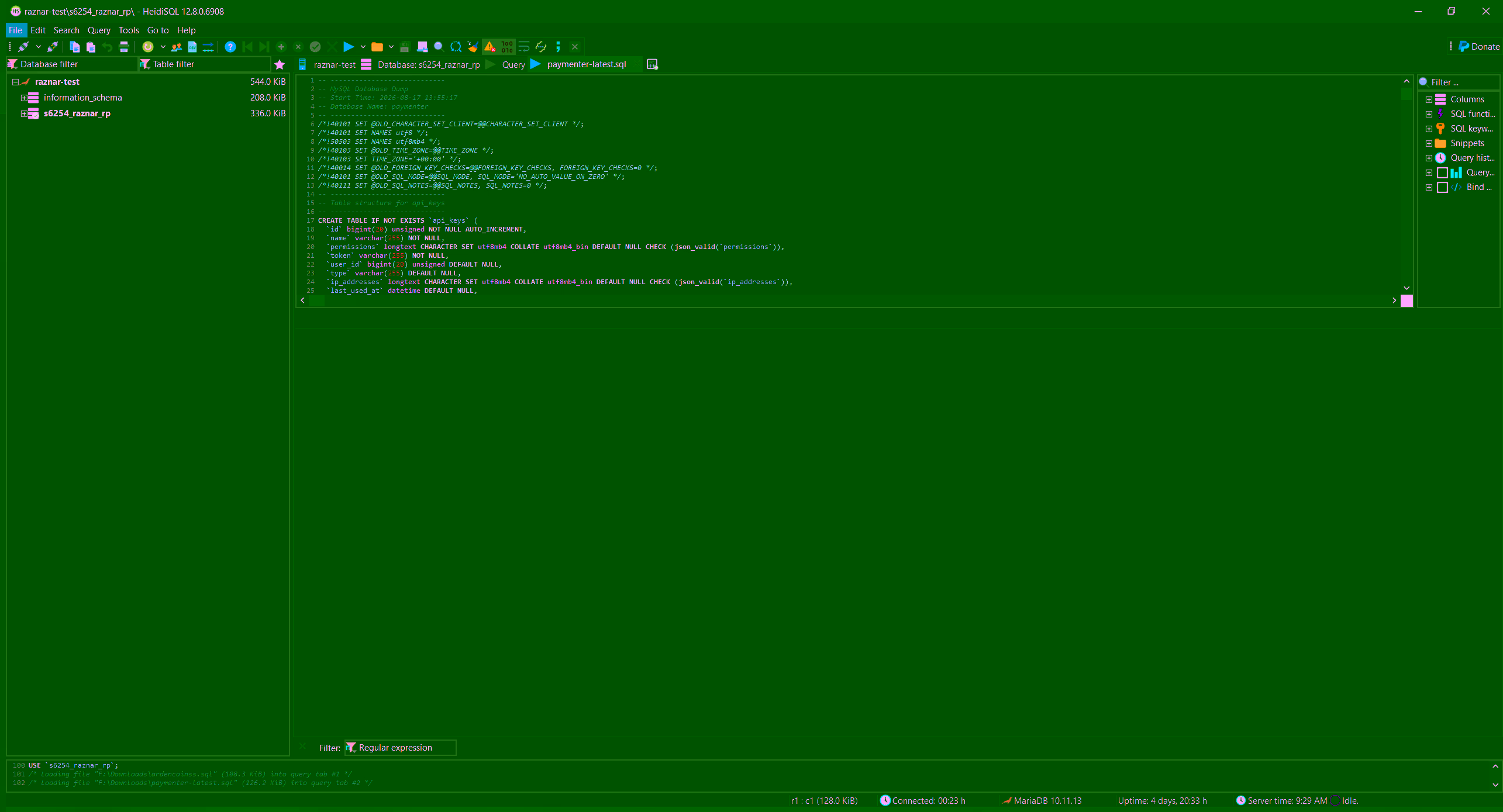1503x812 pixels.
Task: Select s6254_raznar_rp in database tree
Action: 77,113
